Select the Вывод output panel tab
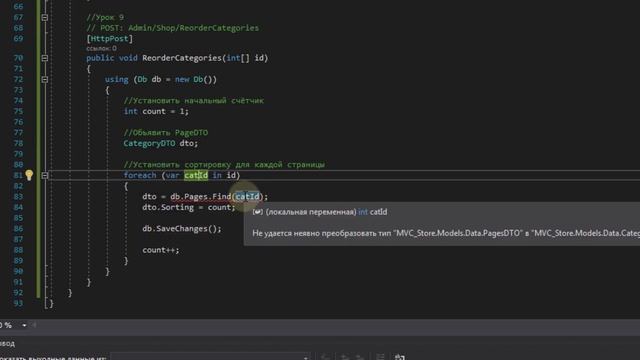640x360 pixels. tap(7, 344)
